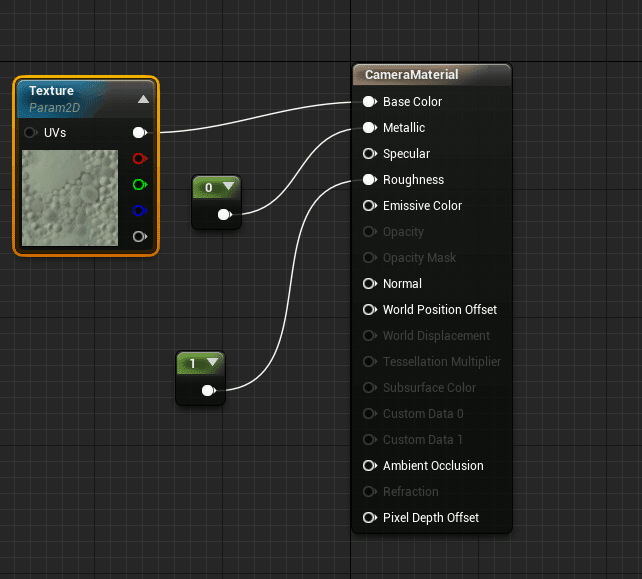Click the Ambient Occlusion input pin
This screenshot has width=642, height=579.
point(370,466)
